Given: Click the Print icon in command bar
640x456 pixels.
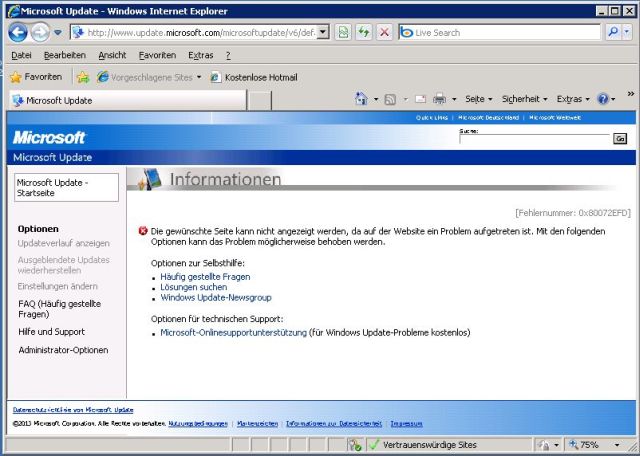Looking at the screenshot, I should [x=439, y=100].
